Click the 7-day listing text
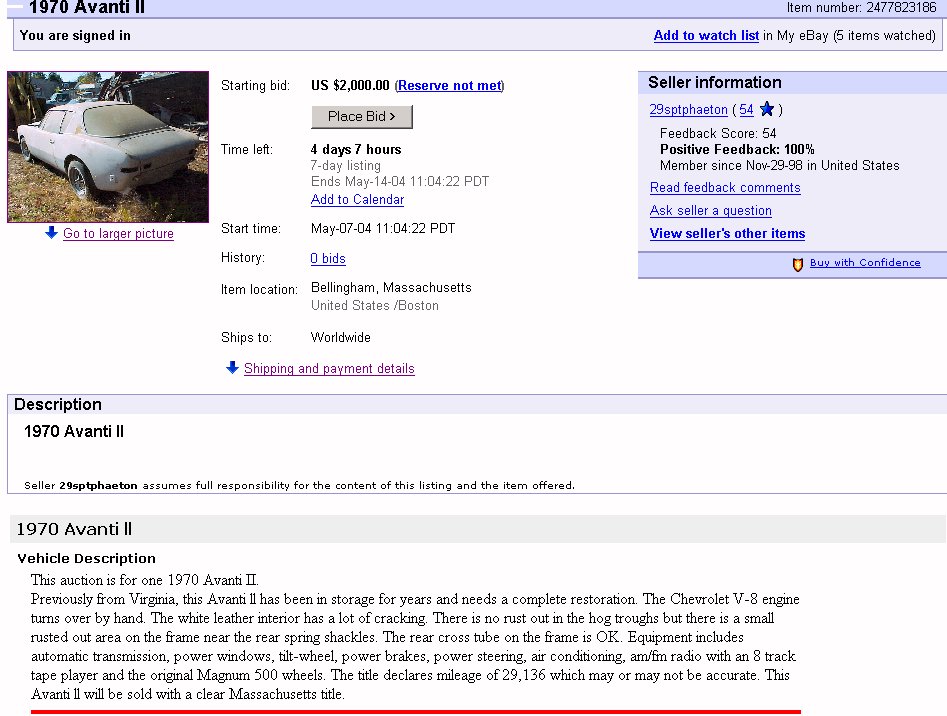 [345, 165]
